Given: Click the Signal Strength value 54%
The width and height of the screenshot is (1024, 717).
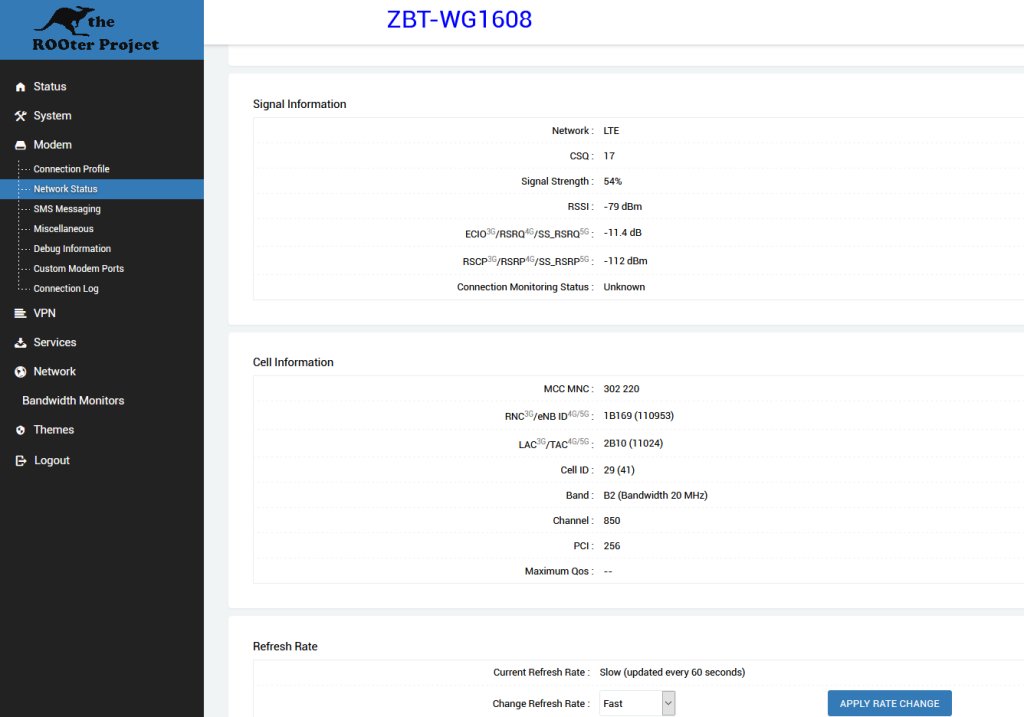Looking at the screenshot, I should point(613,181).
